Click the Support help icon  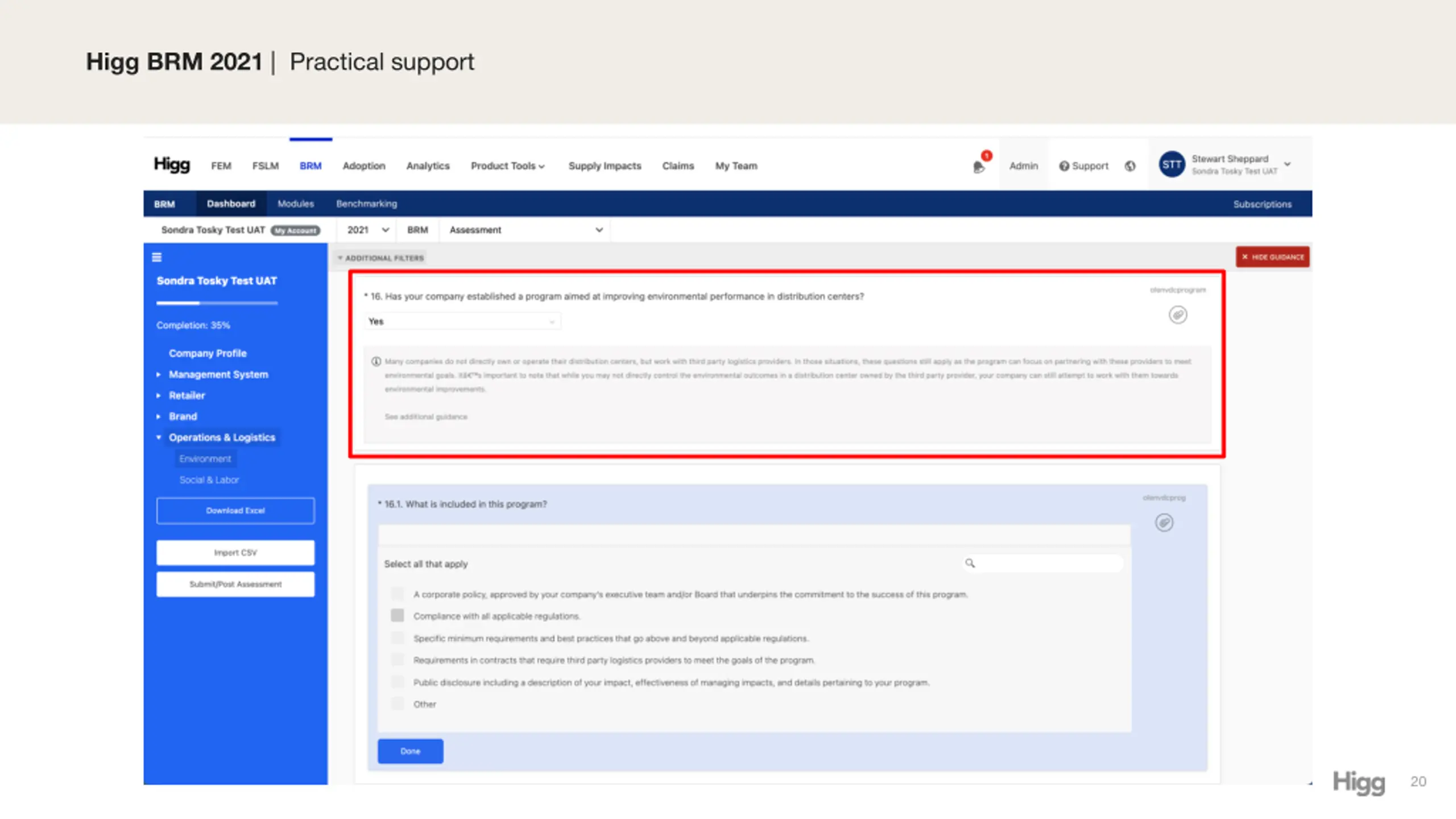[x=1064, y=166]
